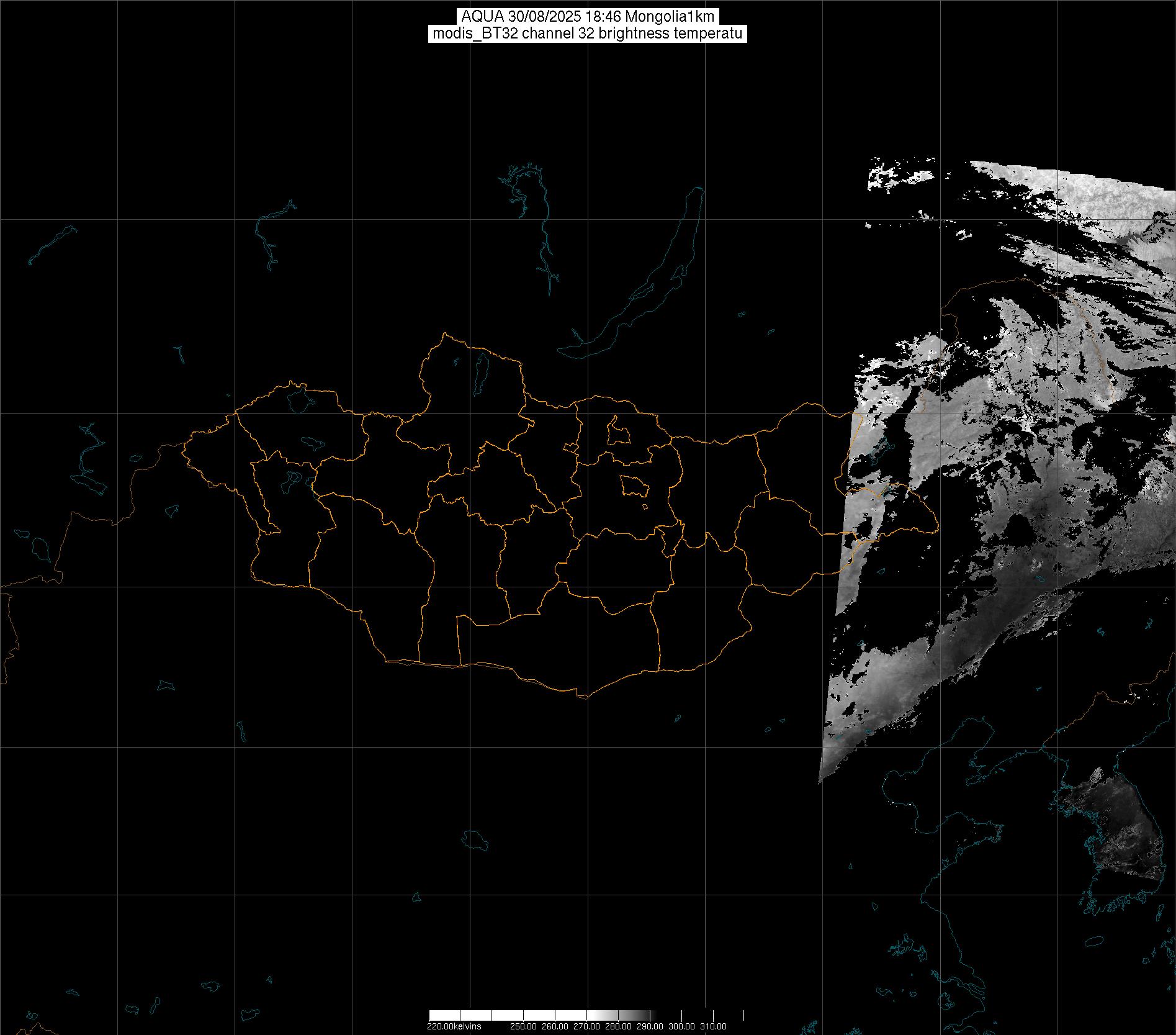The height and width of the screenshot is (1035, 1176).
Task: Select the Darkhan-Uul enclave polygon
Action: pos(618,430)
